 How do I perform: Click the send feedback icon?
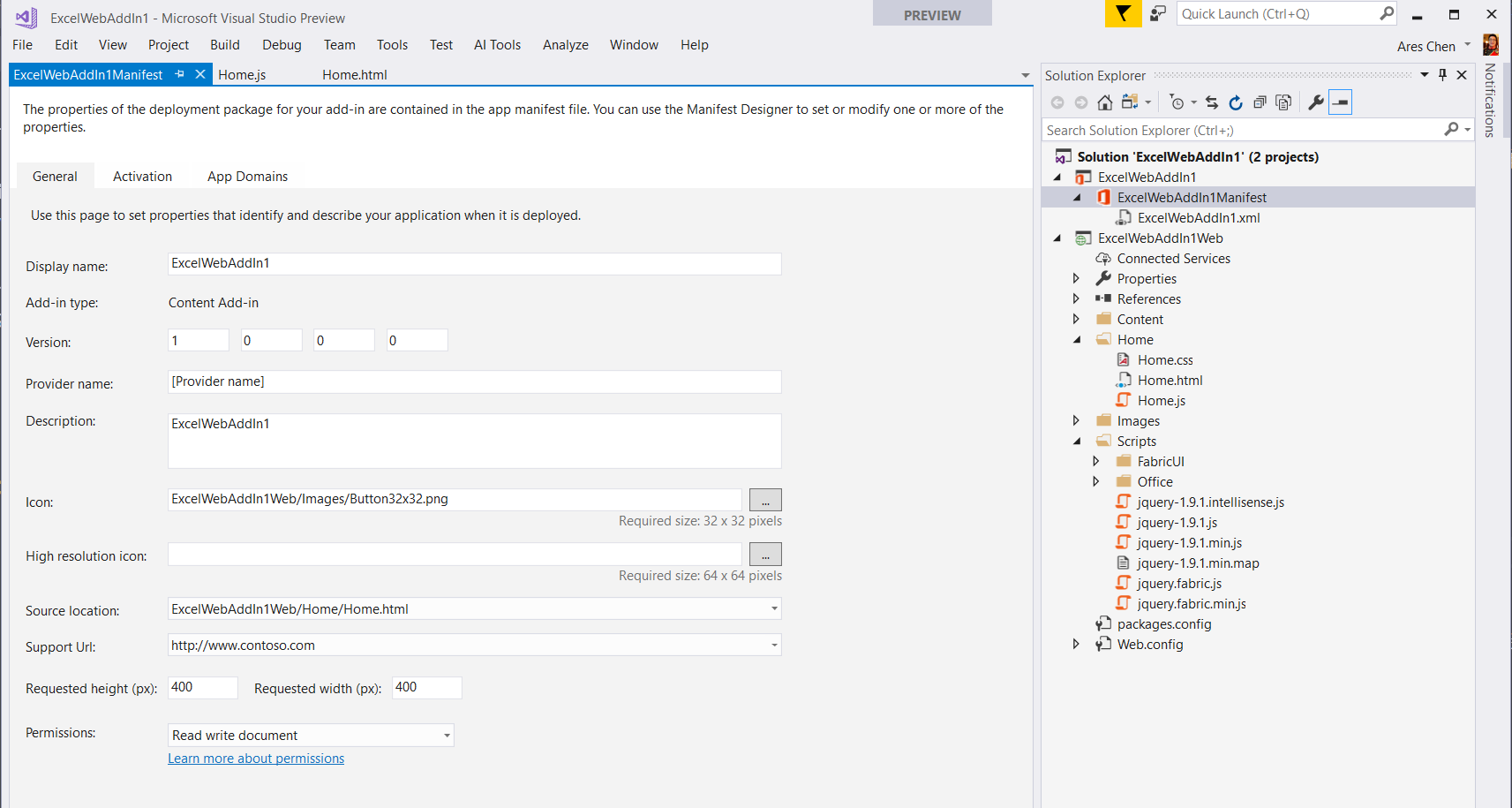click(x=1157, y=14)
